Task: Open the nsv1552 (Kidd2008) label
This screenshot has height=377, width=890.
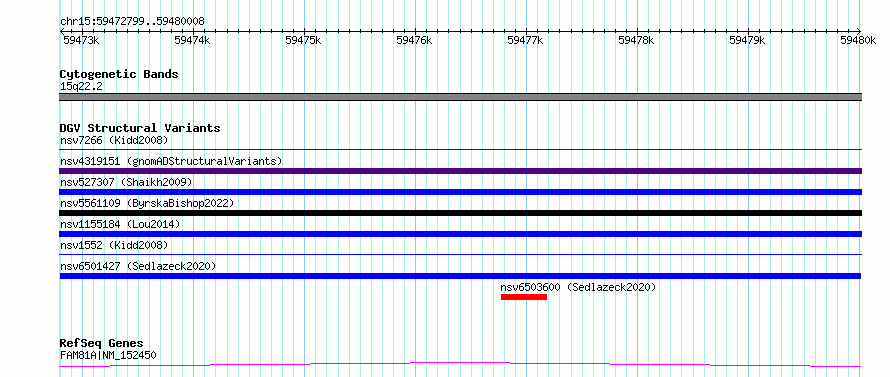Action: point(114,245)
